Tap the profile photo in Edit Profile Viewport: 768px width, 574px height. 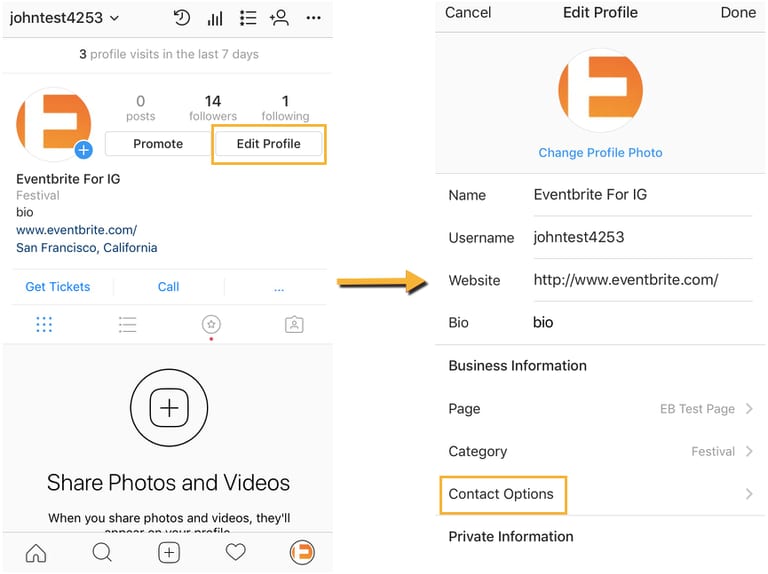[600, 90]
